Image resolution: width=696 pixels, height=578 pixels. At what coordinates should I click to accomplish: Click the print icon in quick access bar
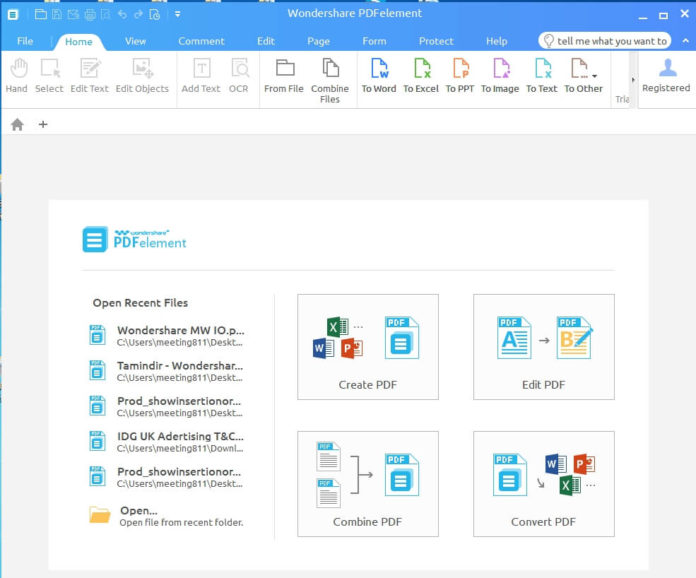pyautogui.click(x=90, y=15)
